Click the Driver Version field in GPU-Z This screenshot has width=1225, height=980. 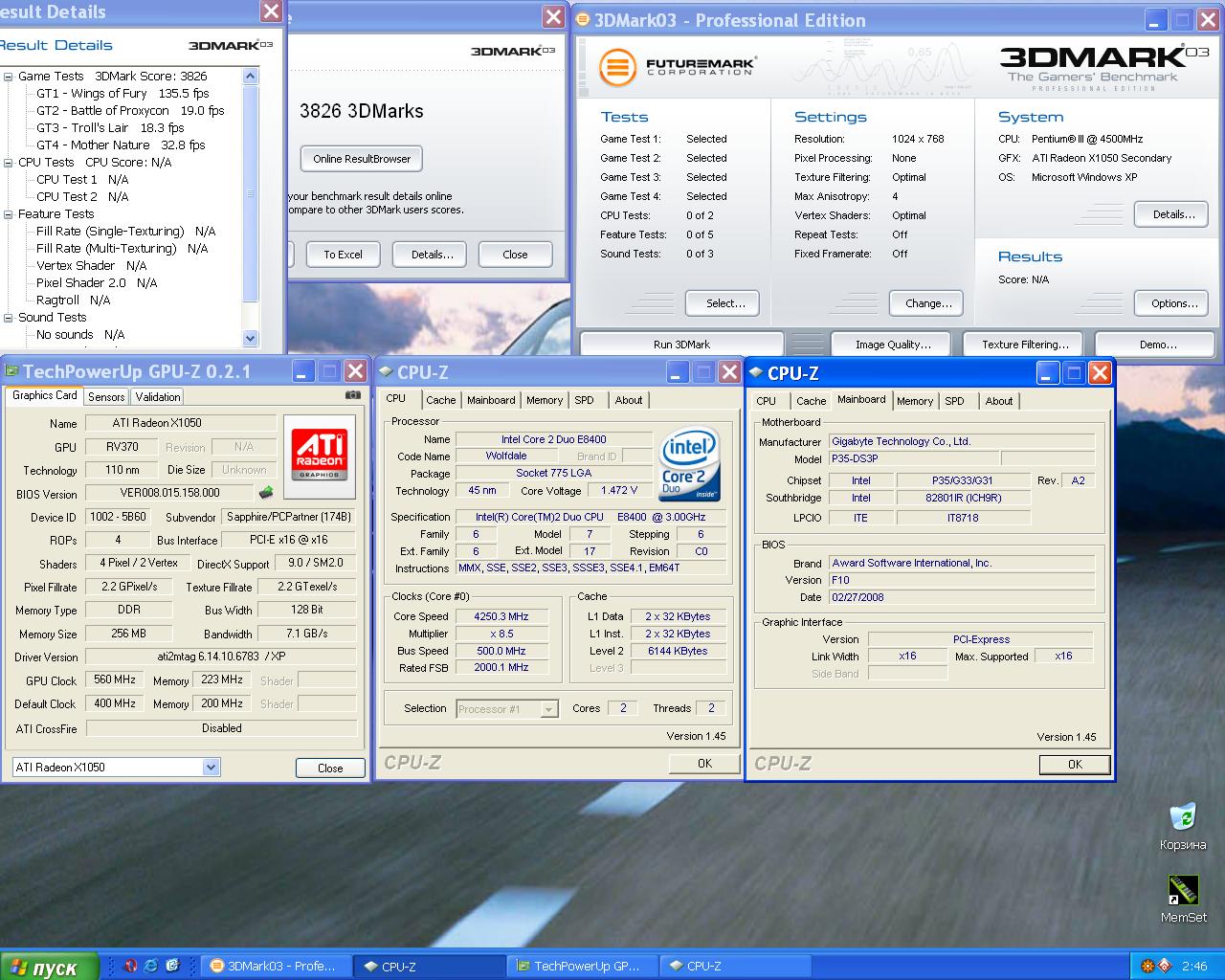point(221,657)
